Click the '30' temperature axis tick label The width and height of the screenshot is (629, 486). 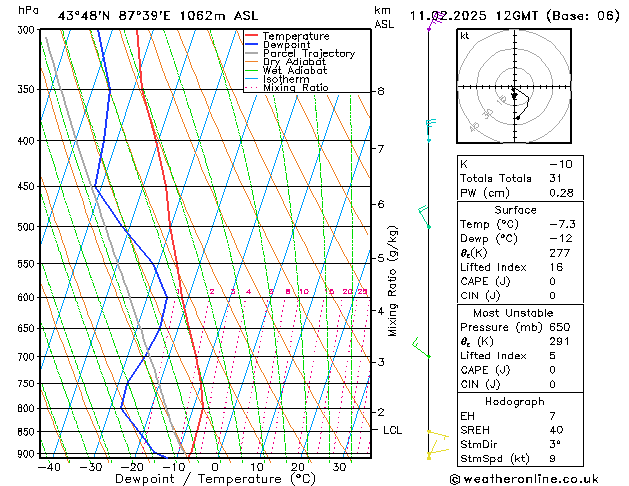339,468
